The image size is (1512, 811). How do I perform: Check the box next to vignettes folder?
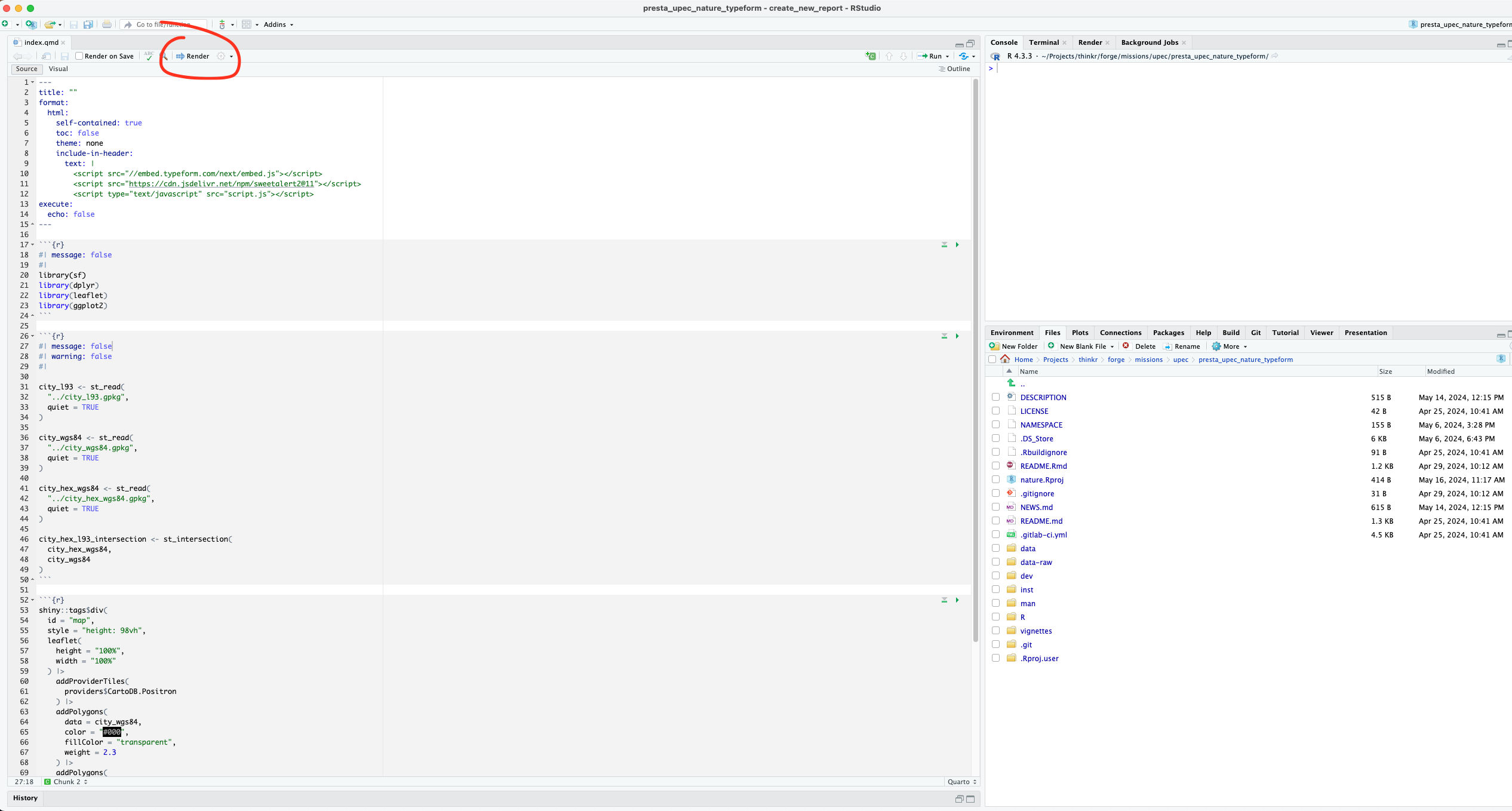(x=995, y=631)
